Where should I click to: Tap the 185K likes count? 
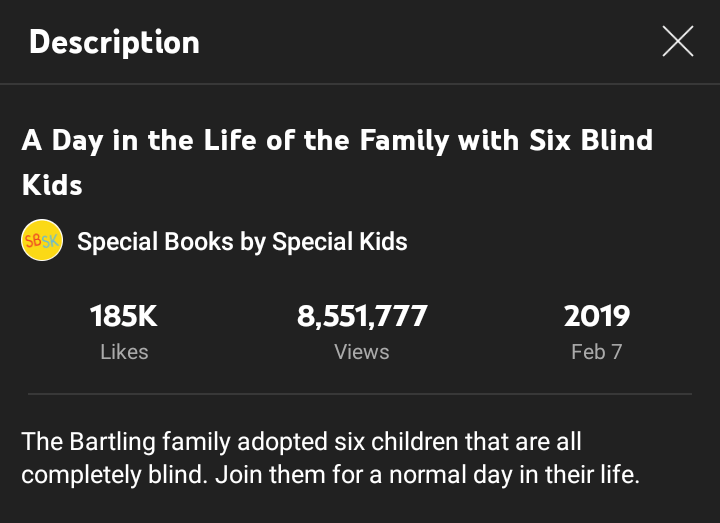coord(124,317)
